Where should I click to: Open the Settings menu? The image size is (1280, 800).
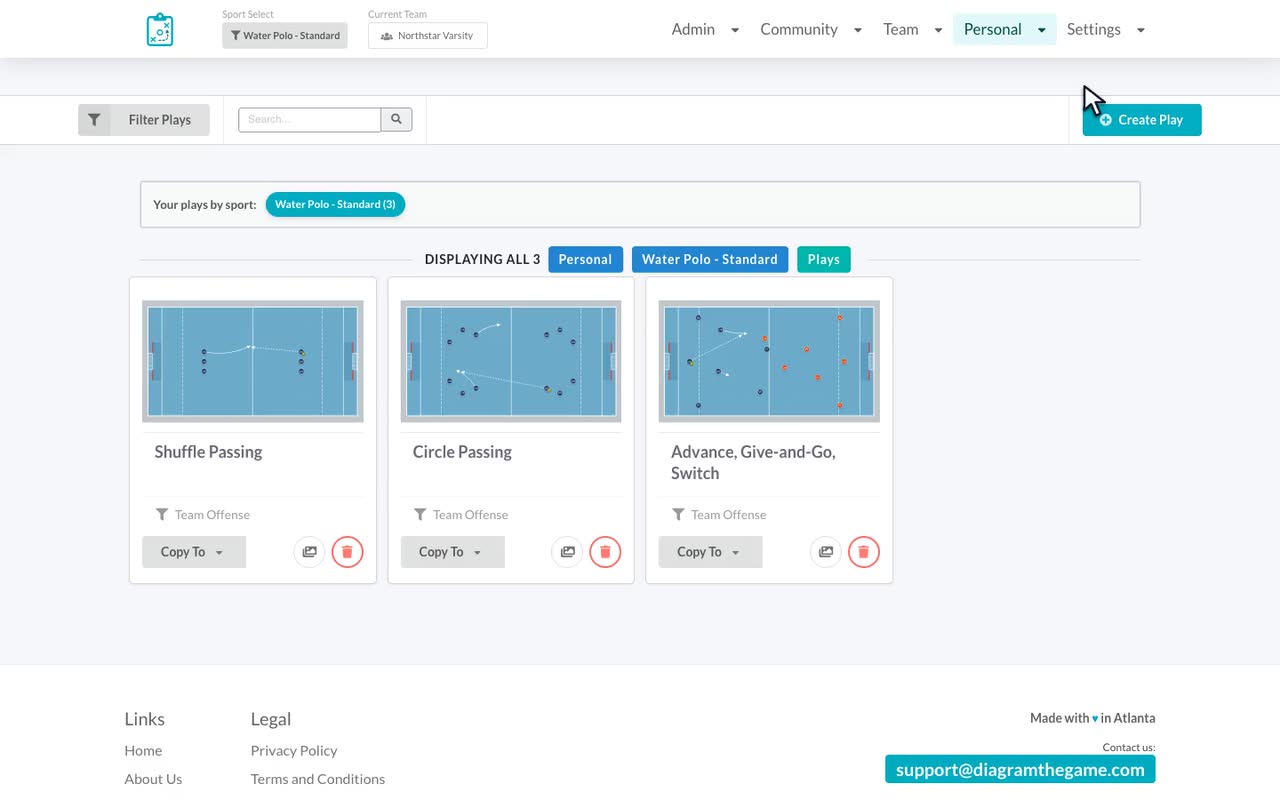coord(1106,29)
